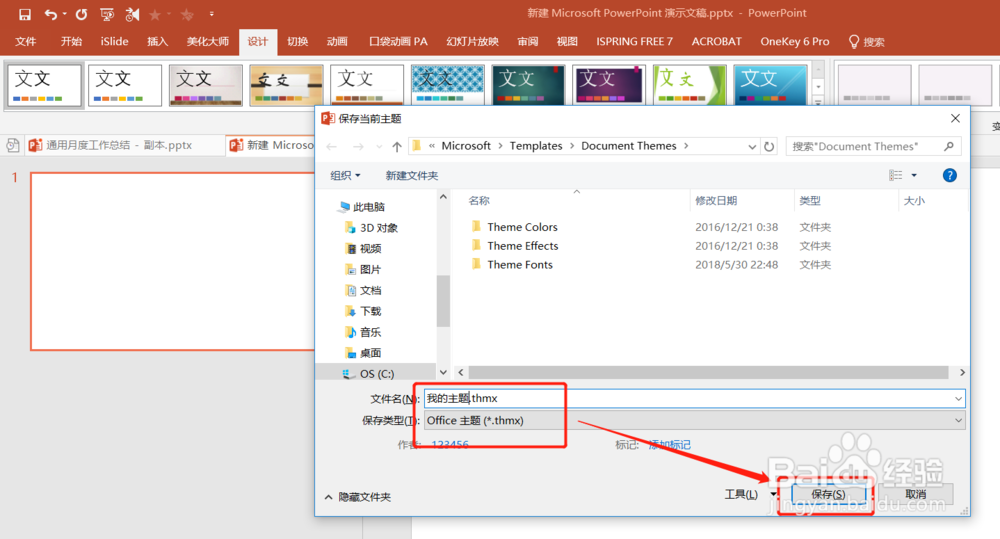Screen dimensions: 1000x539
Task: Open the 视图 ribbon tab
Action: point(567,41)
